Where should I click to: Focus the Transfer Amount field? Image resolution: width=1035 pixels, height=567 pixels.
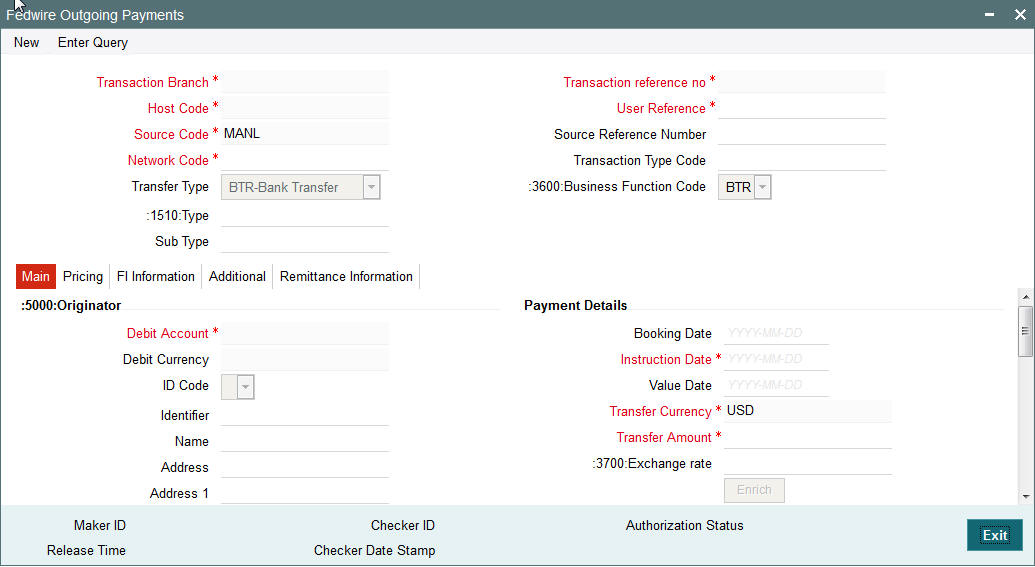coord(807,437)
